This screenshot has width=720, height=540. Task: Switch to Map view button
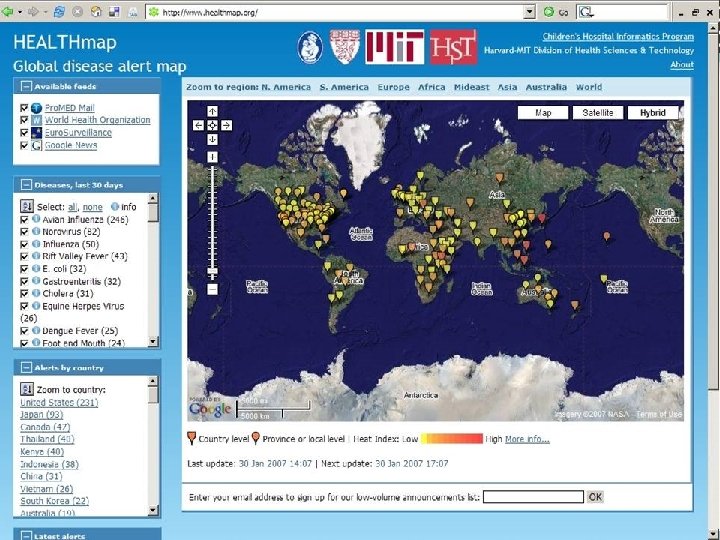(x=543, y=112)
